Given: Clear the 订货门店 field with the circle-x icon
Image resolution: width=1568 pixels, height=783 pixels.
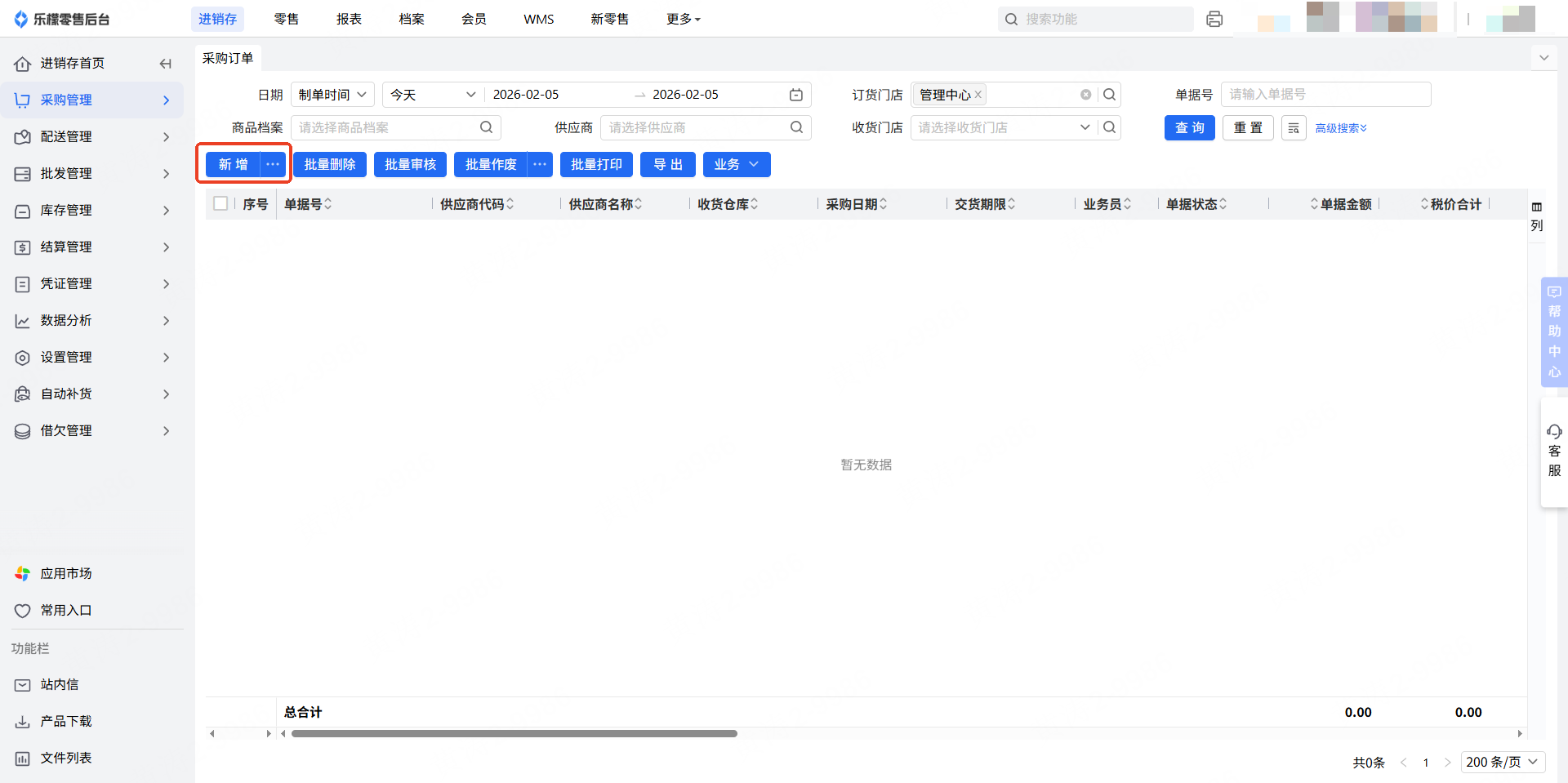Looking at the screenshot, I should click(1085, 95).
